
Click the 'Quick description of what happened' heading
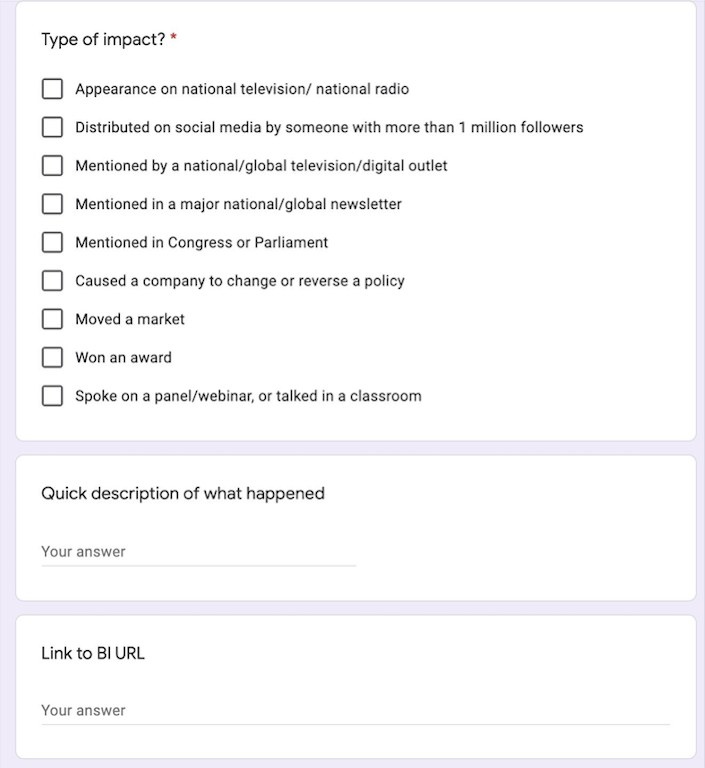[x=183, y=493]
